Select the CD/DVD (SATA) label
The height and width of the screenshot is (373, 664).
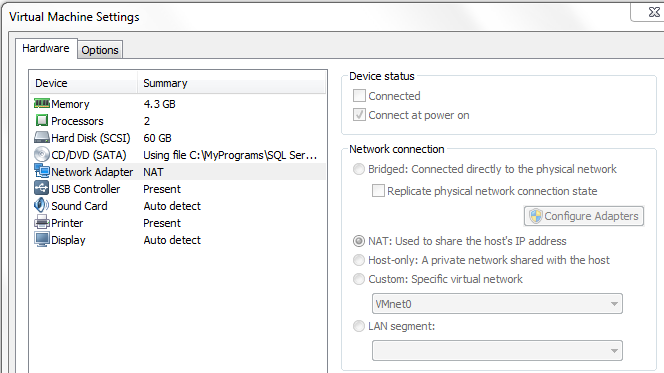point(89,155)
